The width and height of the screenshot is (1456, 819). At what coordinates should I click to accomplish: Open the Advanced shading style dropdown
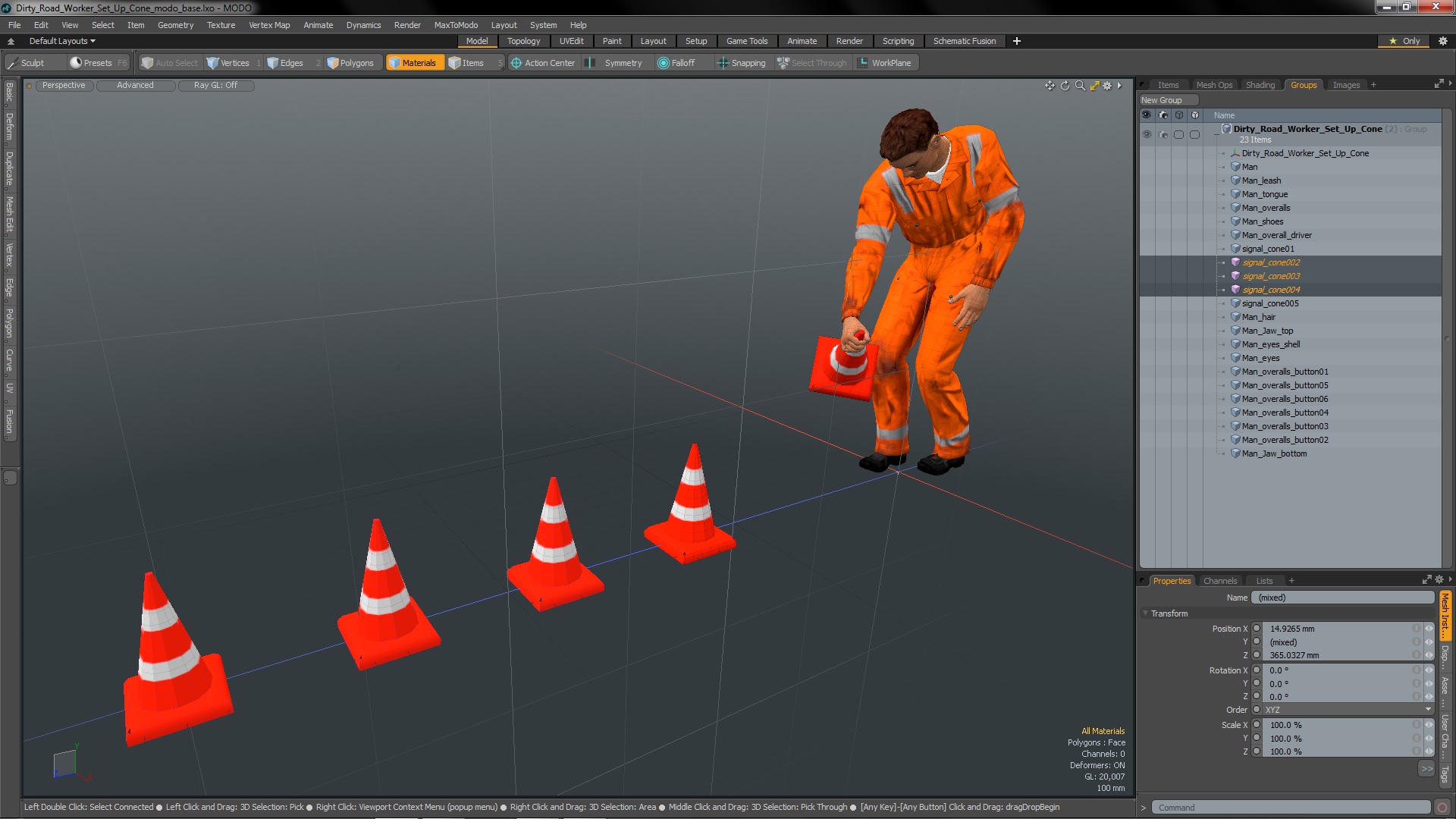click(135, 86)
